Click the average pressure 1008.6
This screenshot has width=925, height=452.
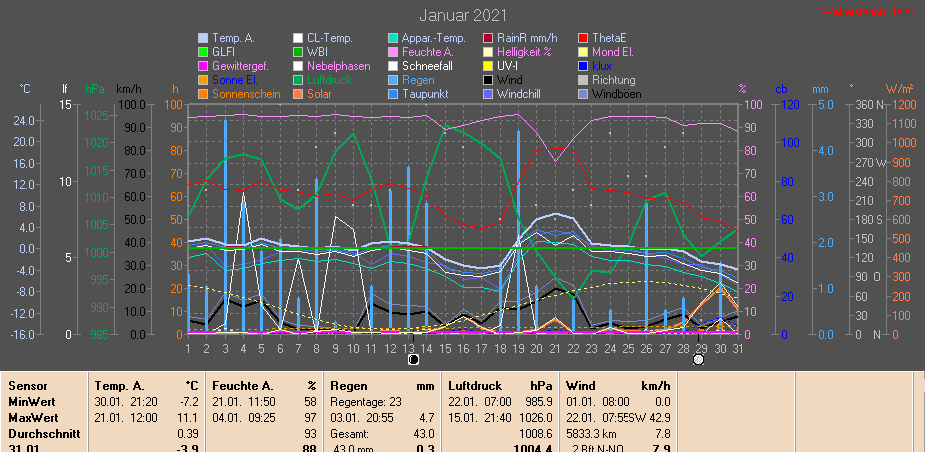536,434
